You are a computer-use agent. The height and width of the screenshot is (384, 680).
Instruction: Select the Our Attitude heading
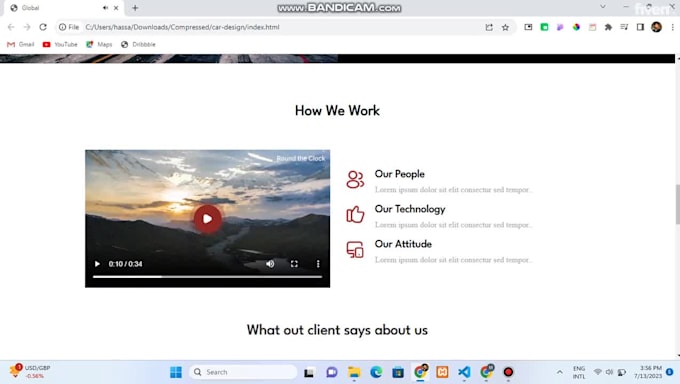coord(403,244)
